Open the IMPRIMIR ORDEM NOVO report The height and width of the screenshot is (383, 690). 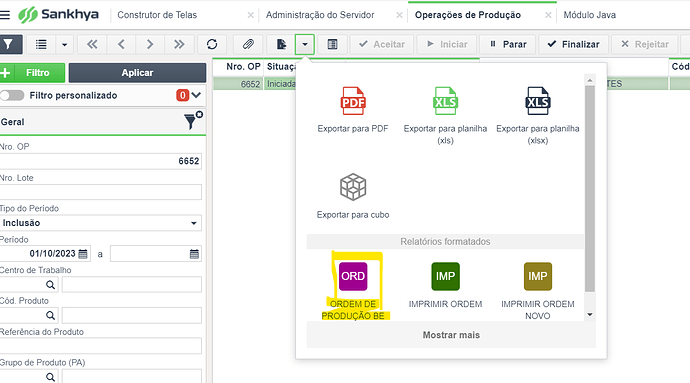pos(538,276)
